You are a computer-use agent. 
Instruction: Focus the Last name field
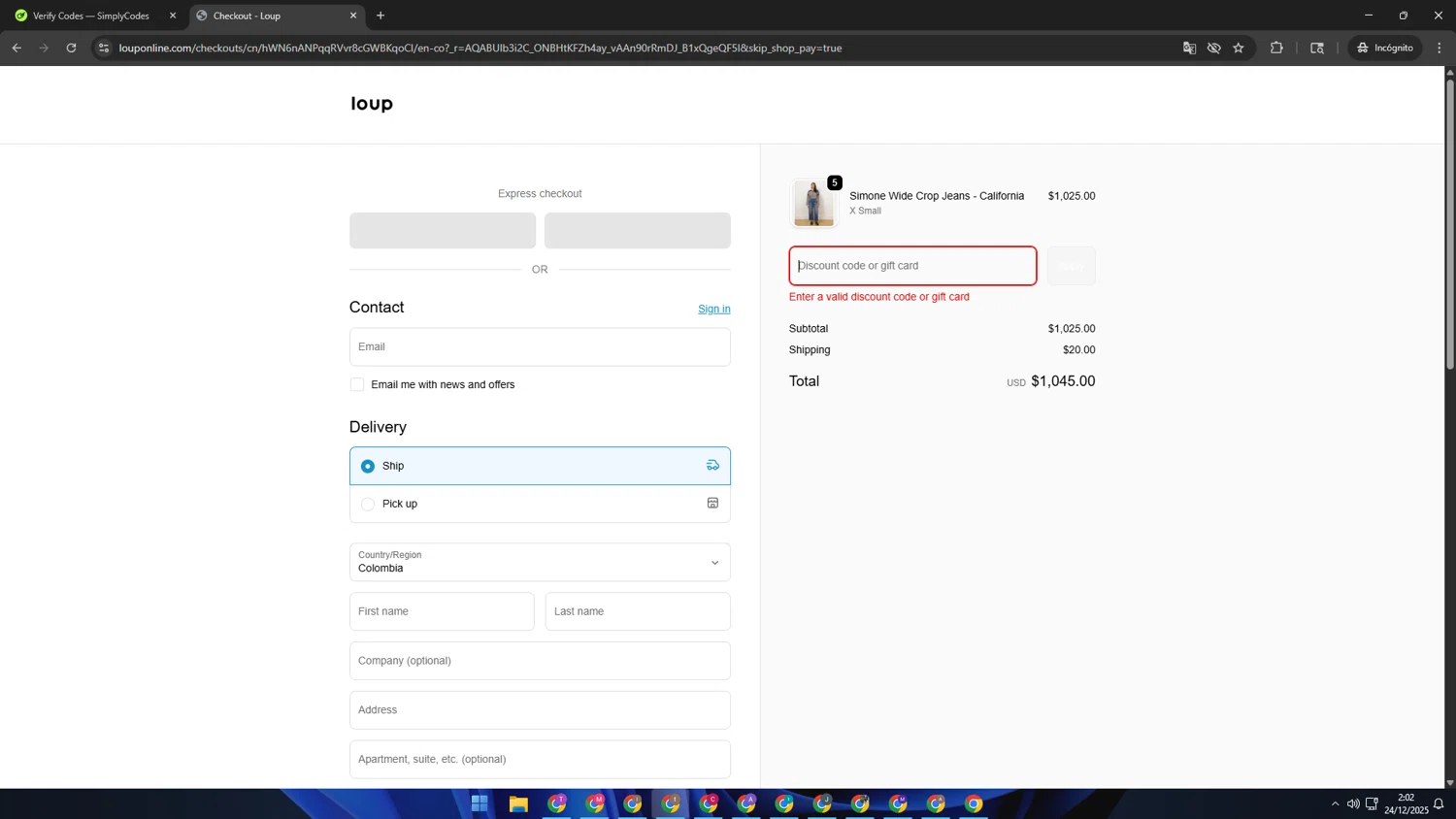pyautogui.click(x=638, y=611)
